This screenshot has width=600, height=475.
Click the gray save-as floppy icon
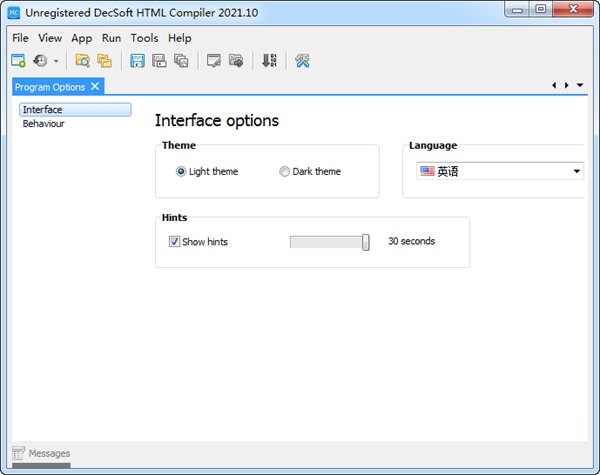[x=159, y=61]
